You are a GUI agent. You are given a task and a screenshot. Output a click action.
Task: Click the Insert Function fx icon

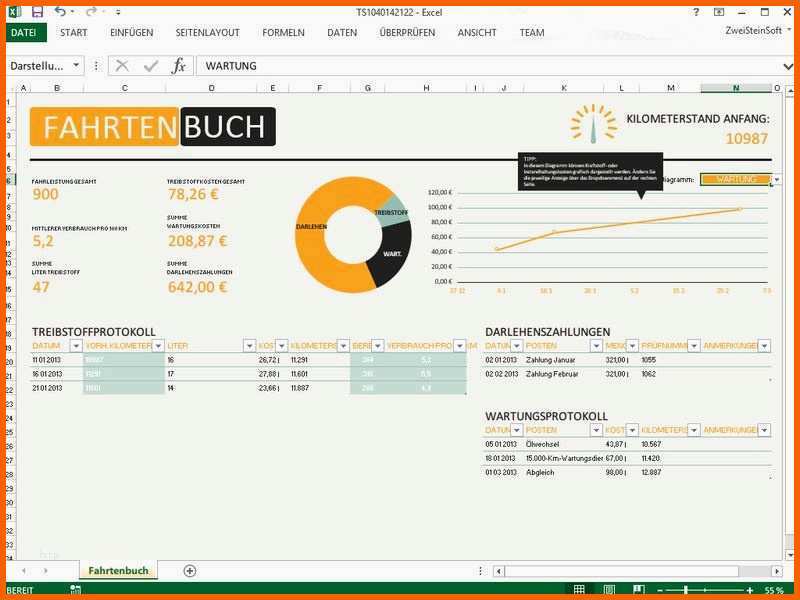click(179, 65)
